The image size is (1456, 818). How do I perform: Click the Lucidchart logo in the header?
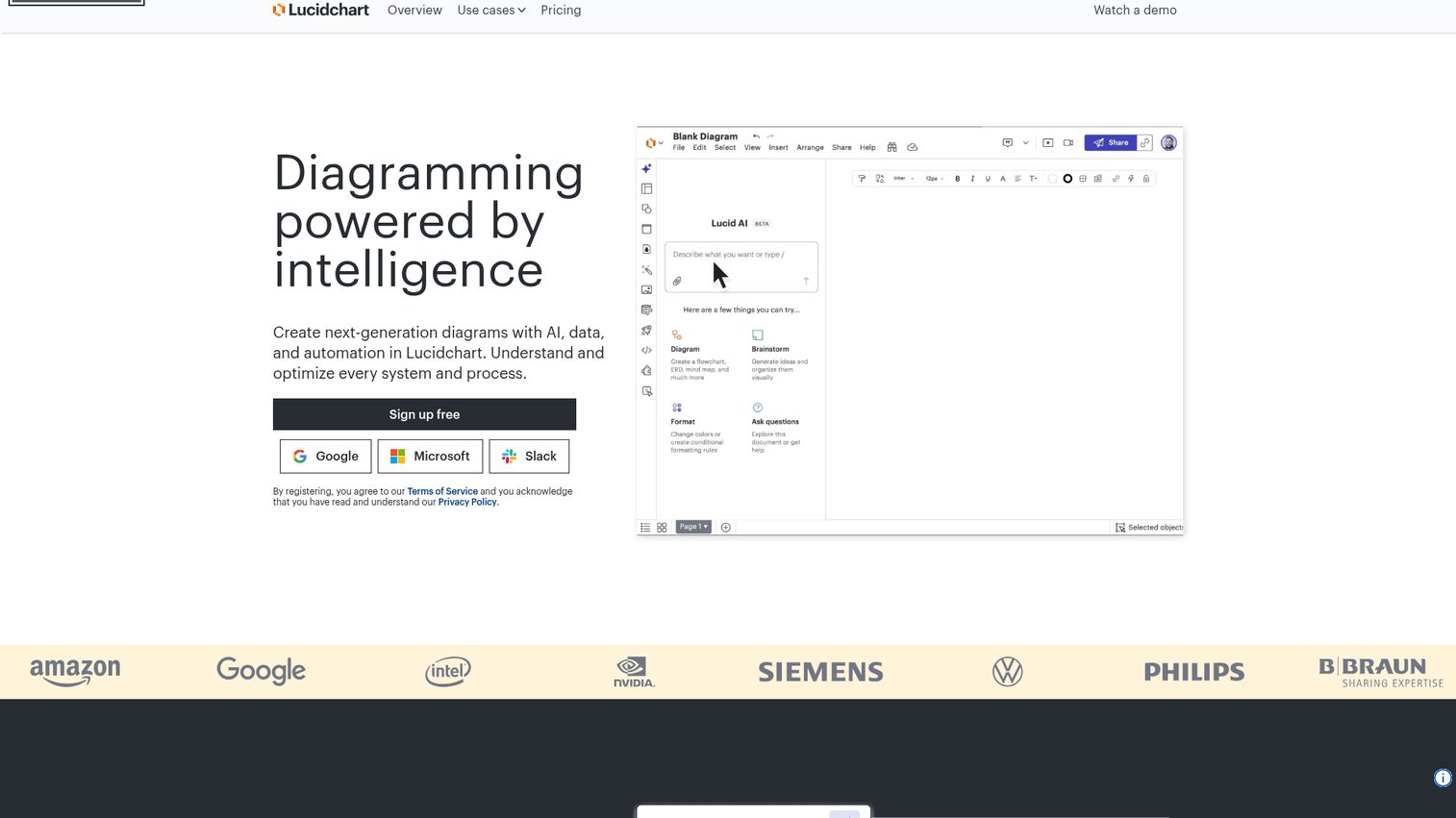click(x=321, y=10)
